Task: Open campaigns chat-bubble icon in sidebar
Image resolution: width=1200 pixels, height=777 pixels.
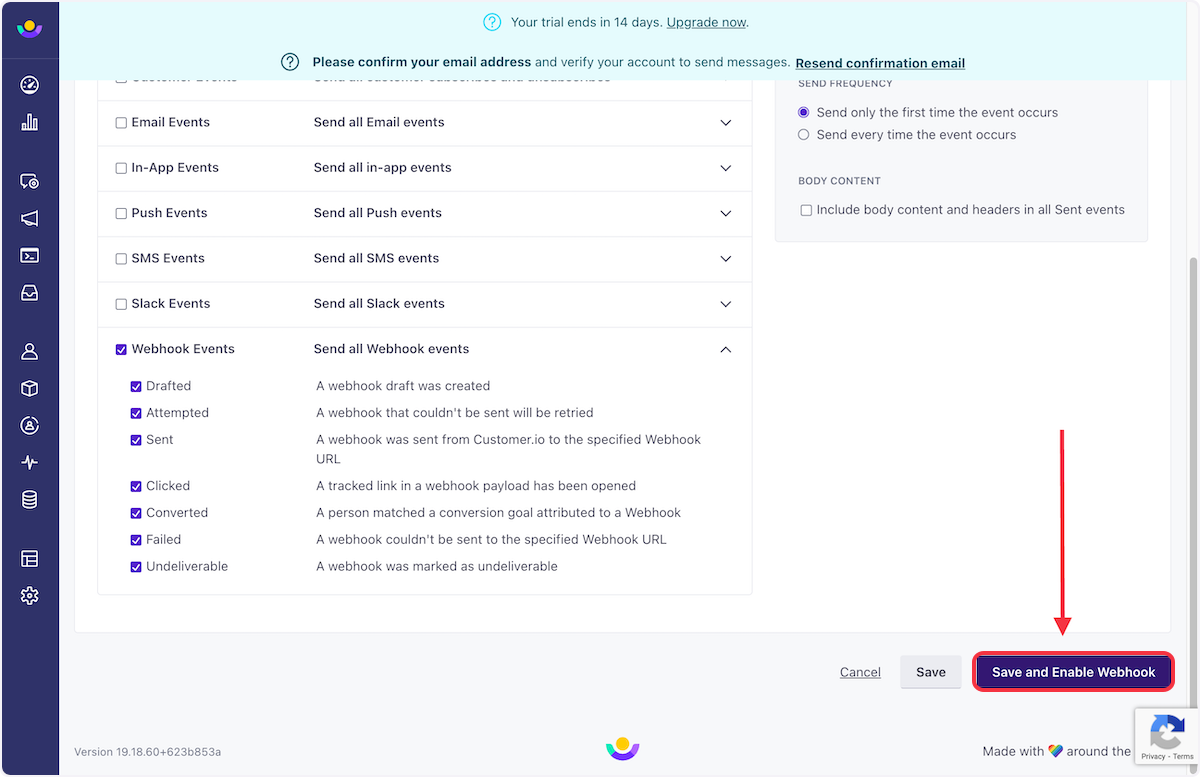Action: pos(29,182)
